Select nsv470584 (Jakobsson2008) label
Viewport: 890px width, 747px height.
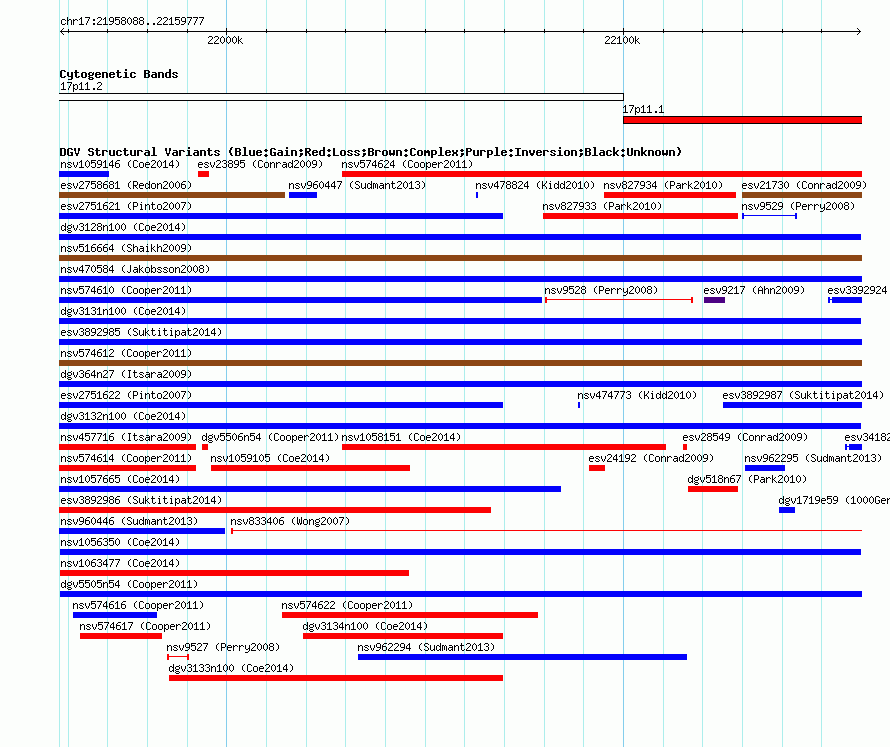tap(135, 270)
